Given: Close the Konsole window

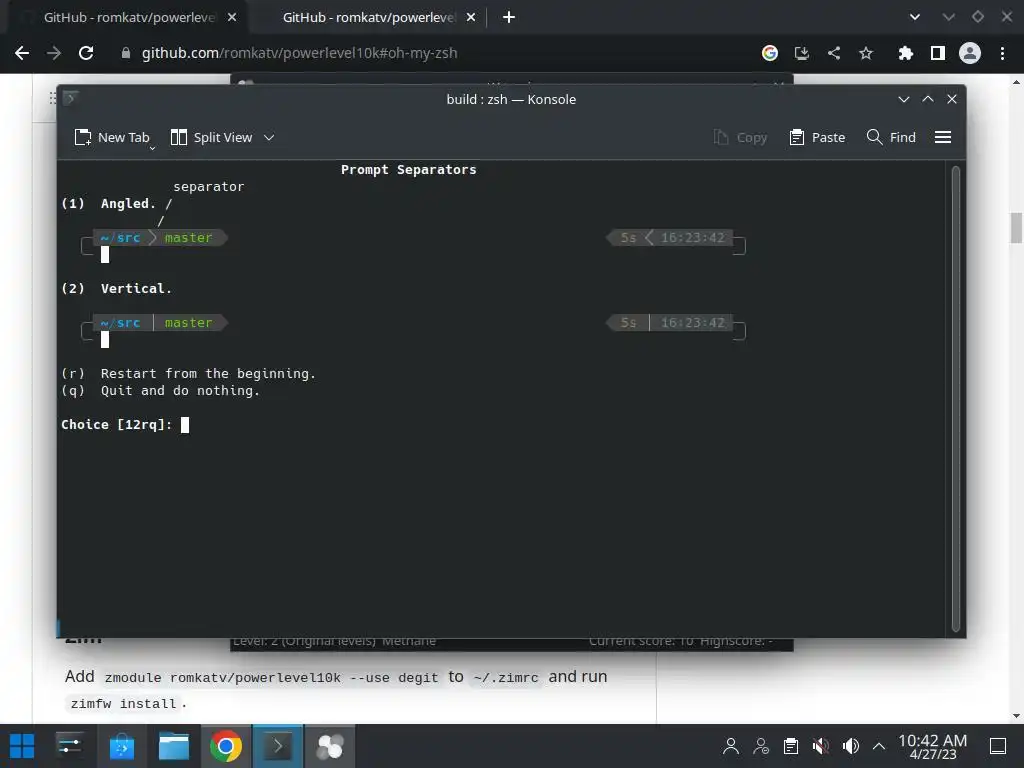Looking at the screenshot, I should coord(952,99).
